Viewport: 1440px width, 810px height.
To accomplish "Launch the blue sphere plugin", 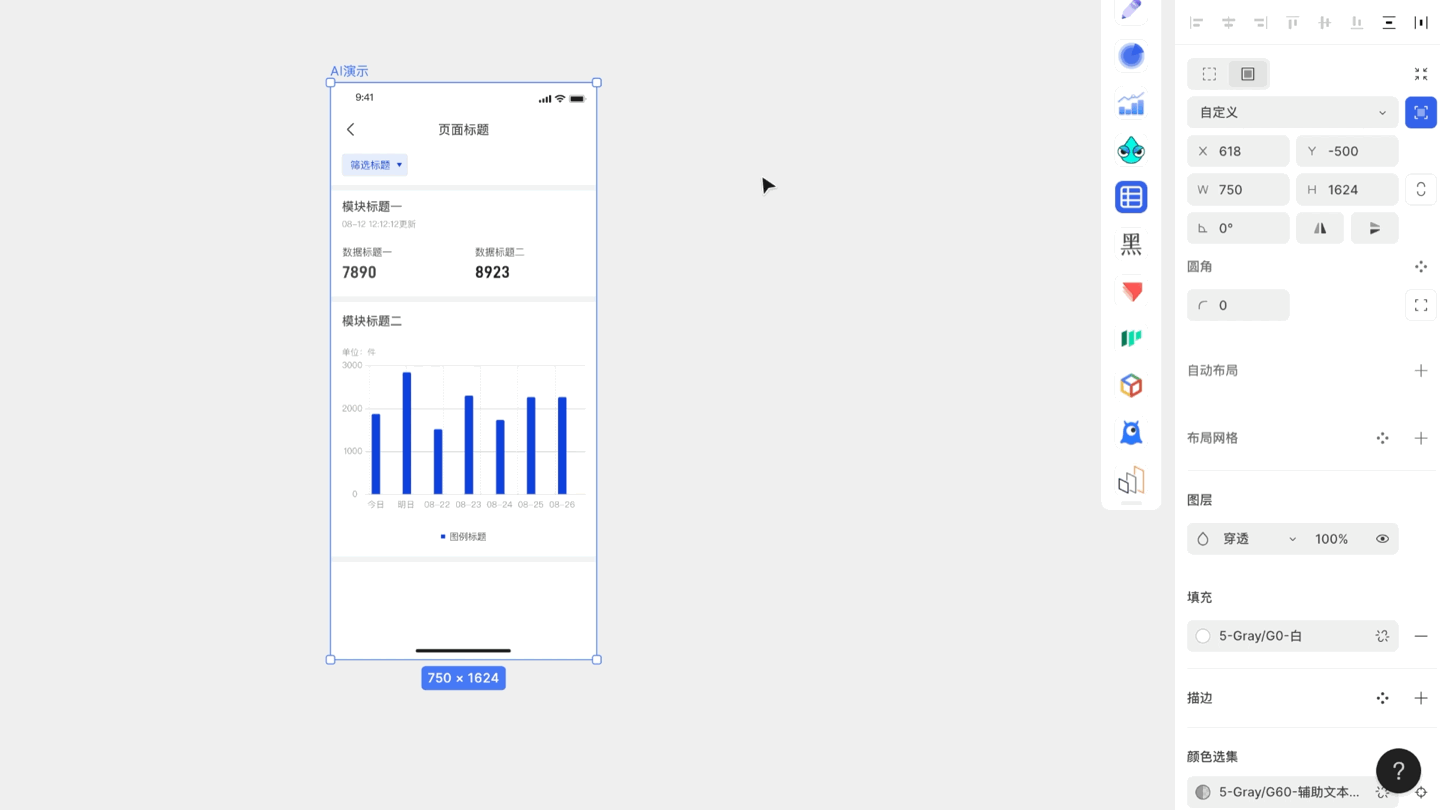I will pos(1131,56).
